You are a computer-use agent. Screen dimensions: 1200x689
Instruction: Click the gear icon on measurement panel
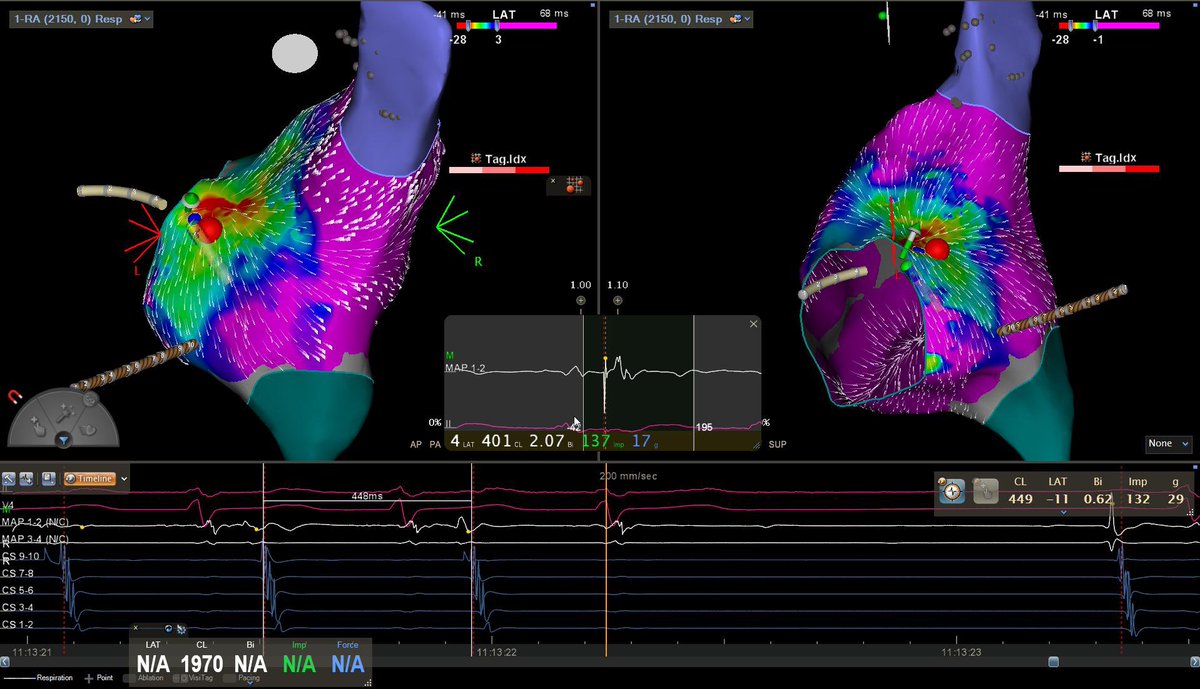[181, 628]
